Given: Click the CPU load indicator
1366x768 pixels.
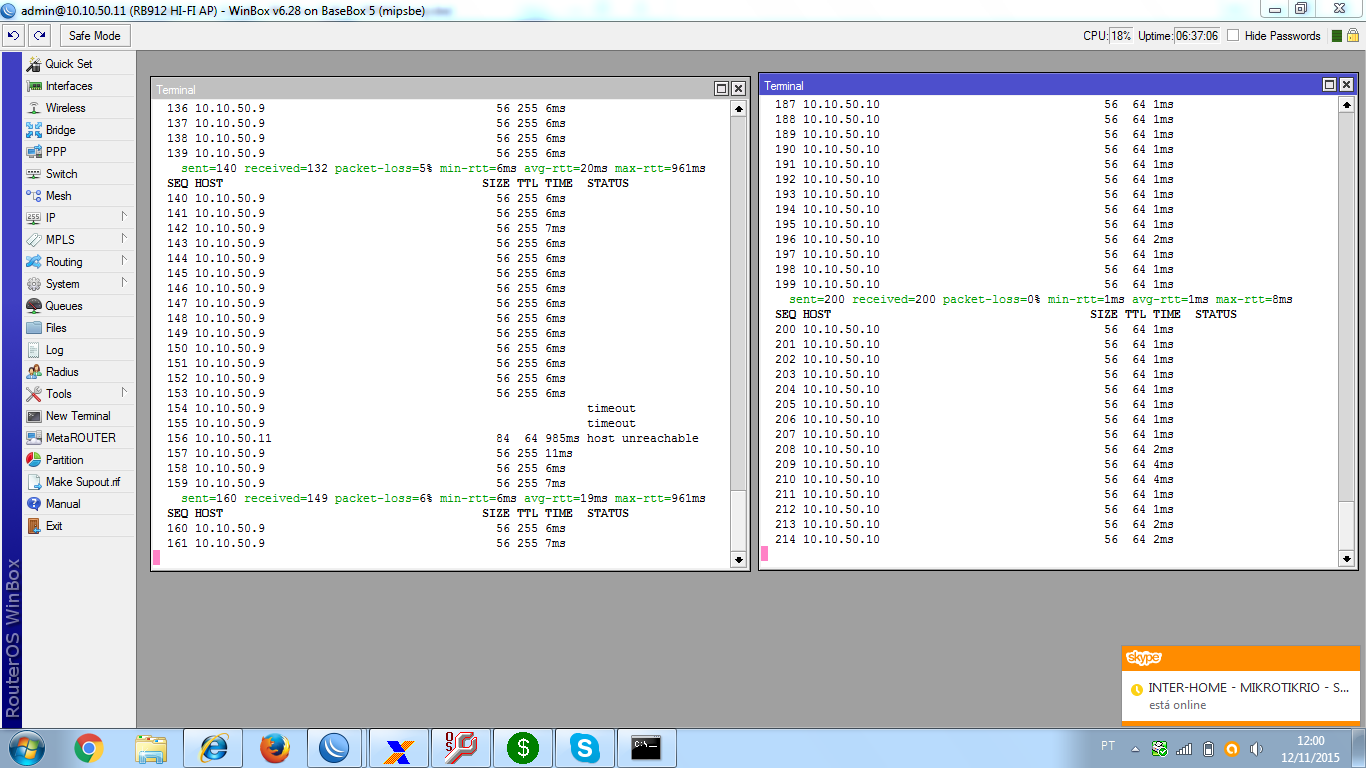Looking at the screenshot, I should pos(1121,35).
